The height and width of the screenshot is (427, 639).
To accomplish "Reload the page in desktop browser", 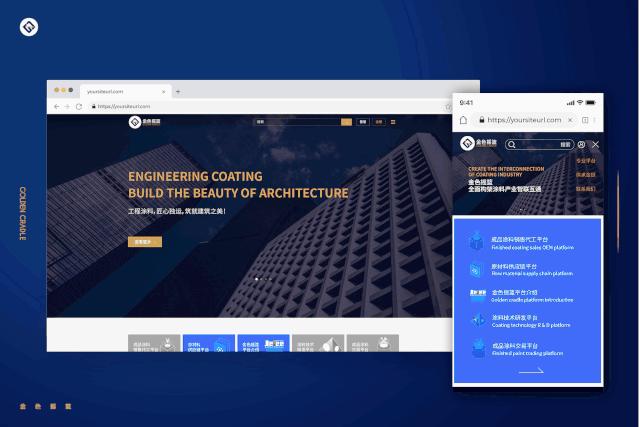I will 79,106.
